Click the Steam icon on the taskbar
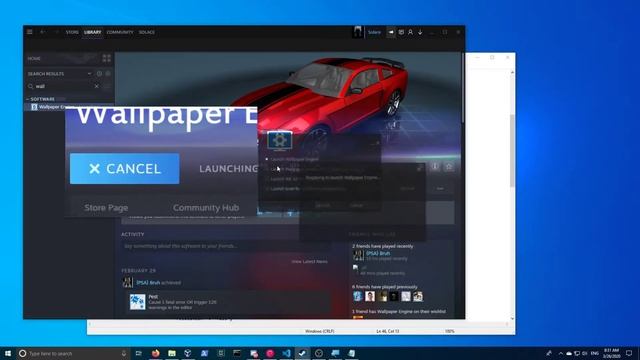640x360 pixels. coord(302,353)
